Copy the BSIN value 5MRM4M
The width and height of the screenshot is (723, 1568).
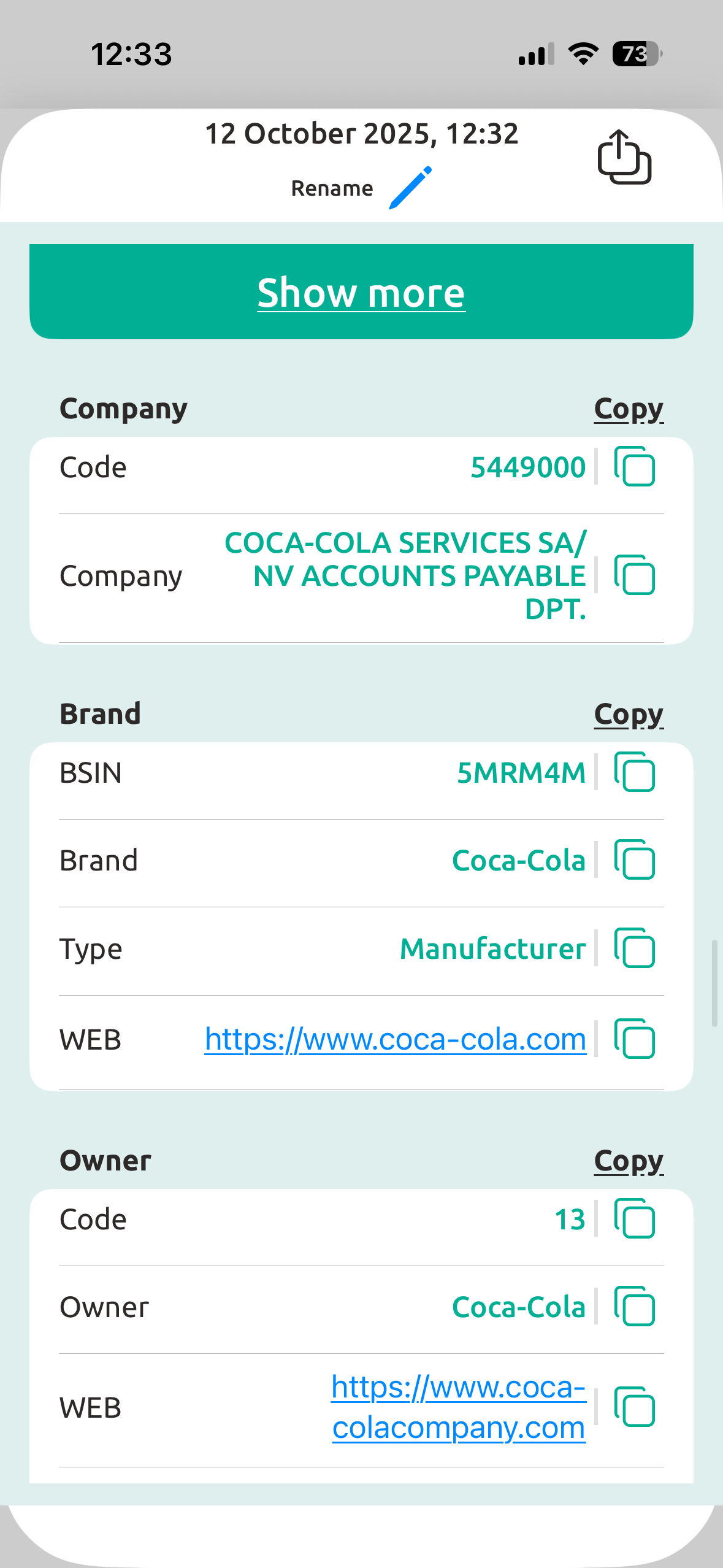tap(633, 773)
